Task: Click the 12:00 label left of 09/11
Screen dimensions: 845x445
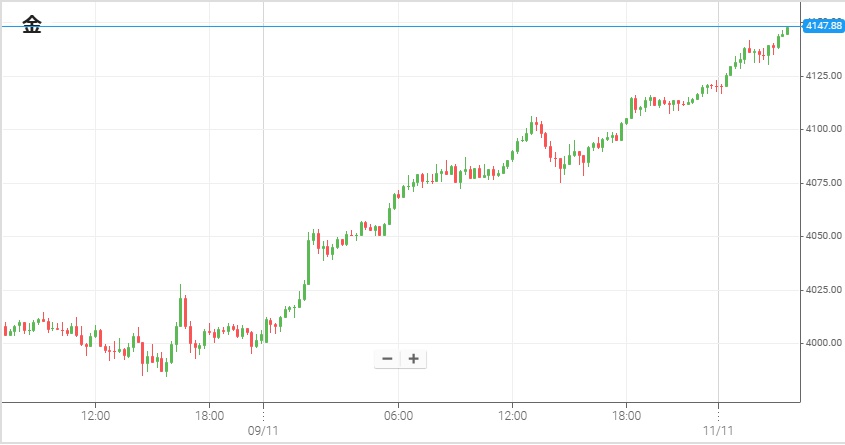Action: (95, 414)
